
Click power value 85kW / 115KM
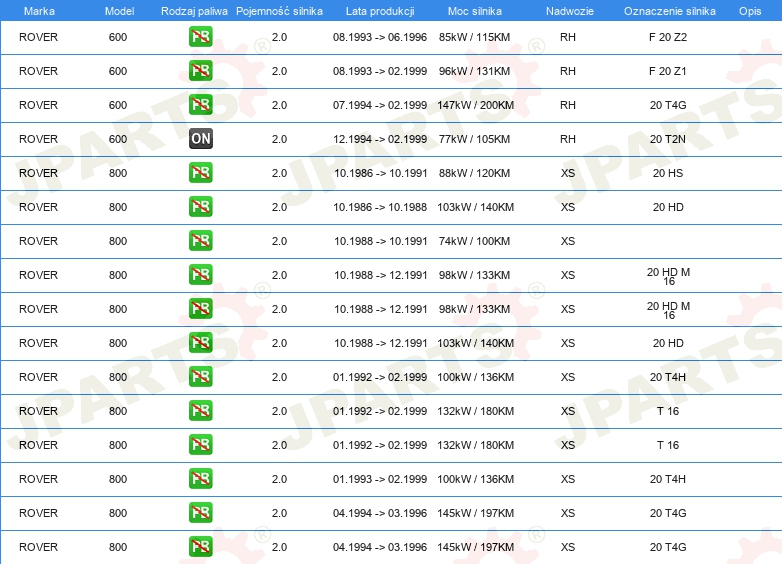(474, 37)
